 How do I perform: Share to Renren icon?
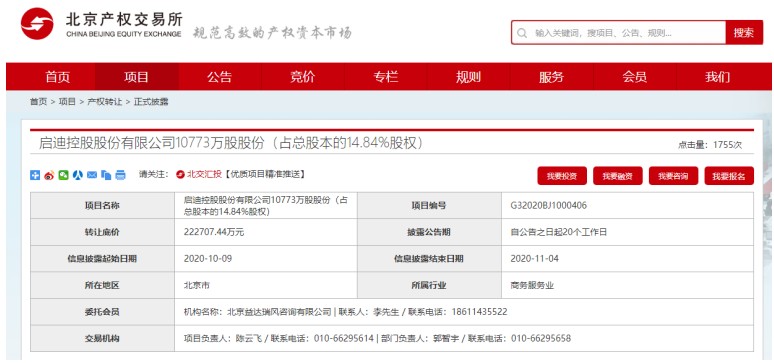tap(77, 175)
